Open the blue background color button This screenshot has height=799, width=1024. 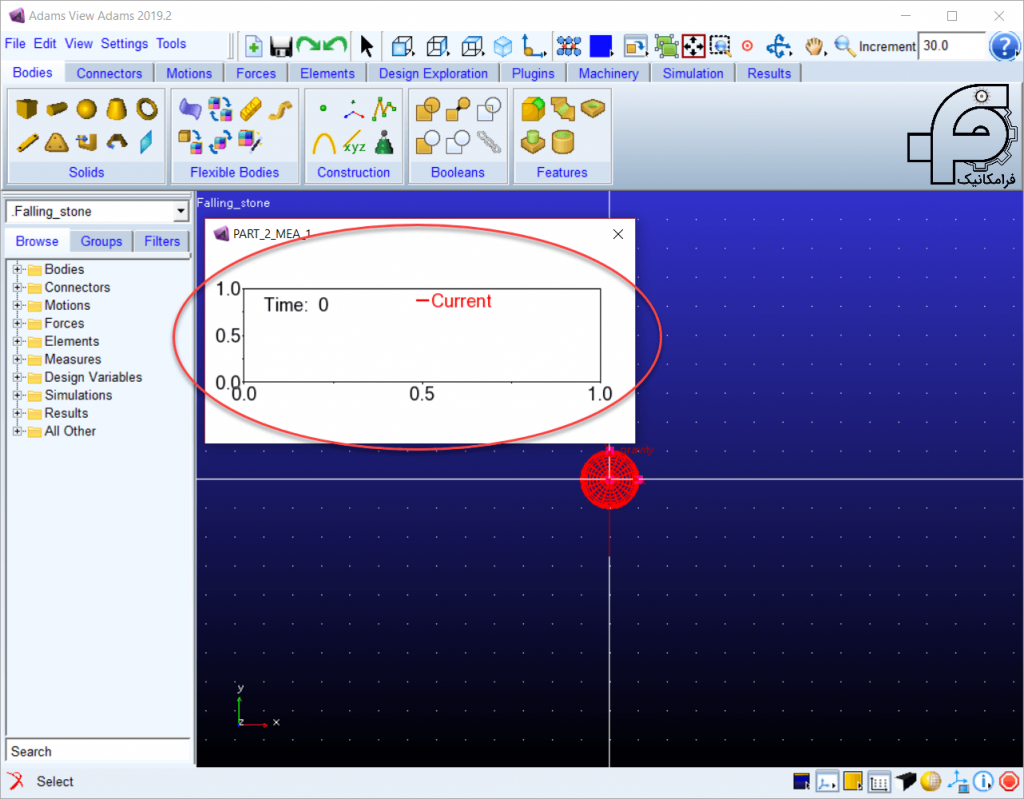600,46
